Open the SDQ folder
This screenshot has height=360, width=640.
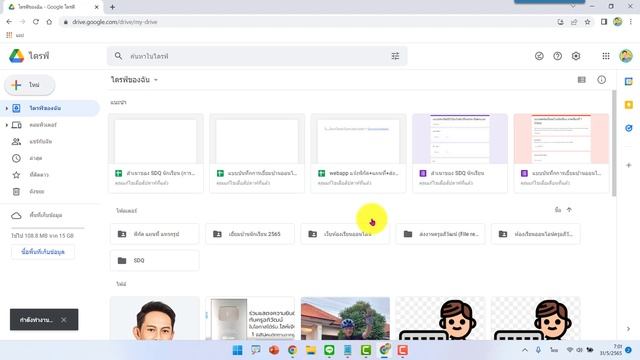(x=154, y=260)
